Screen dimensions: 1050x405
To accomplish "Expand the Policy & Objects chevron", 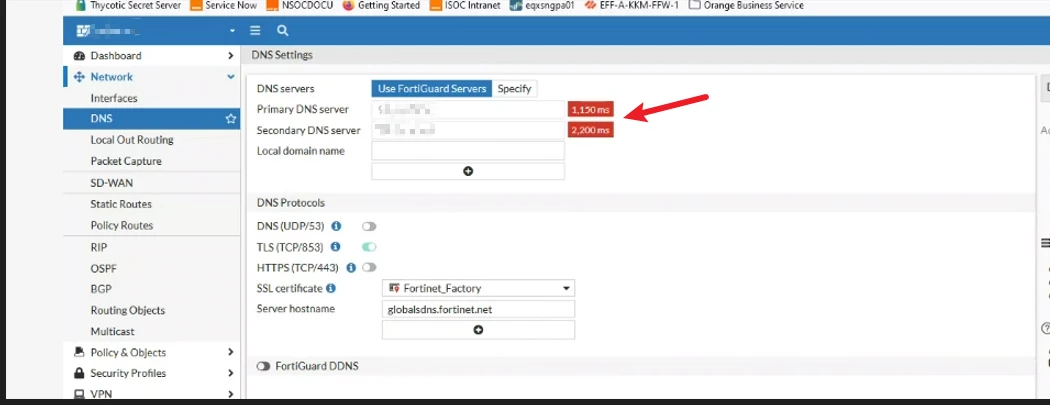I will (230, 352).
